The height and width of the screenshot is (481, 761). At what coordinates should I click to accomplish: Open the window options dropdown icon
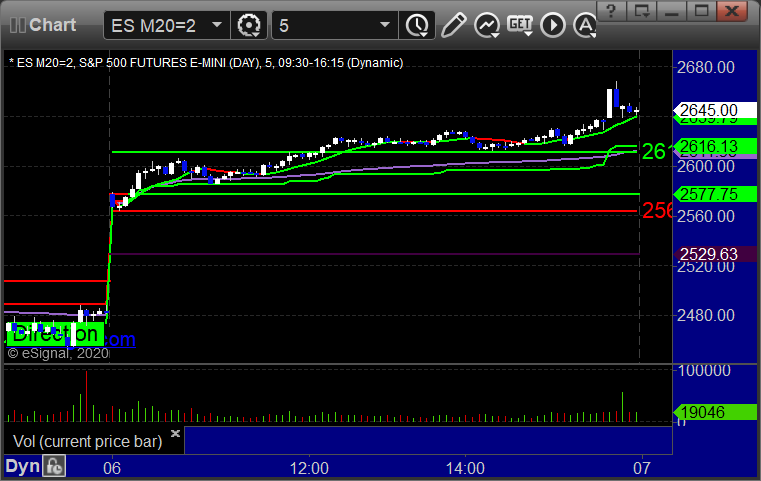tap(642, 11)
